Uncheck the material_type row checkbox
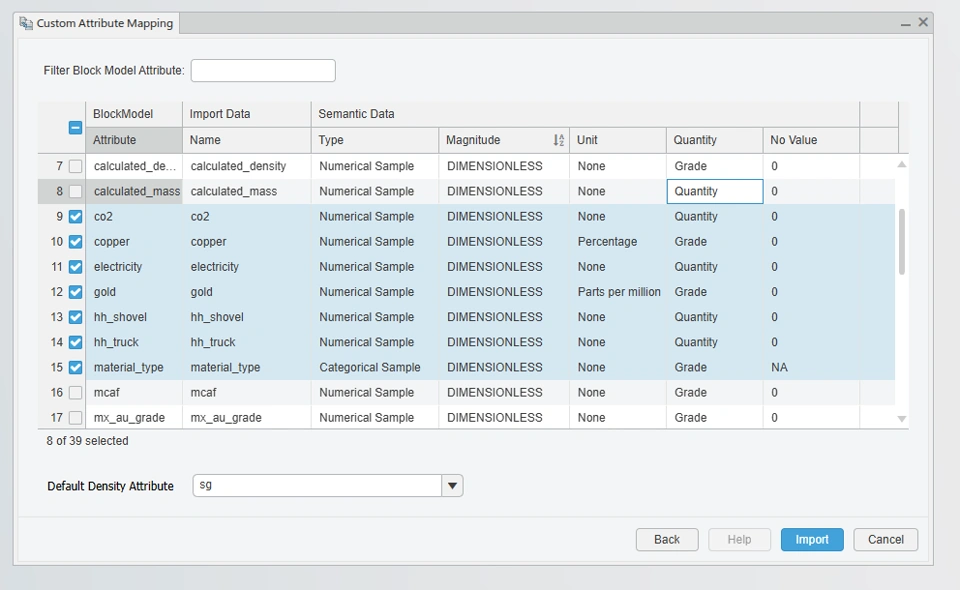 75,368
